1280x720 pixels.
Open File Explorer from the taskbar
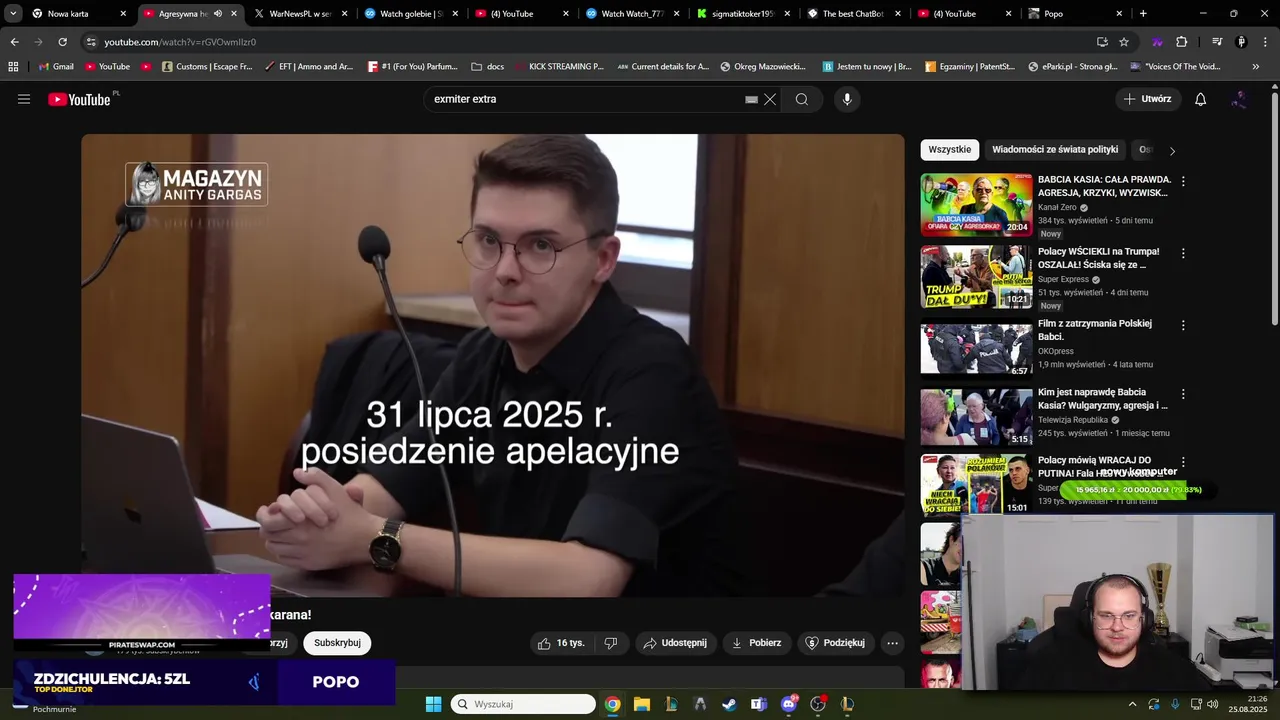(x=641, y=704)
